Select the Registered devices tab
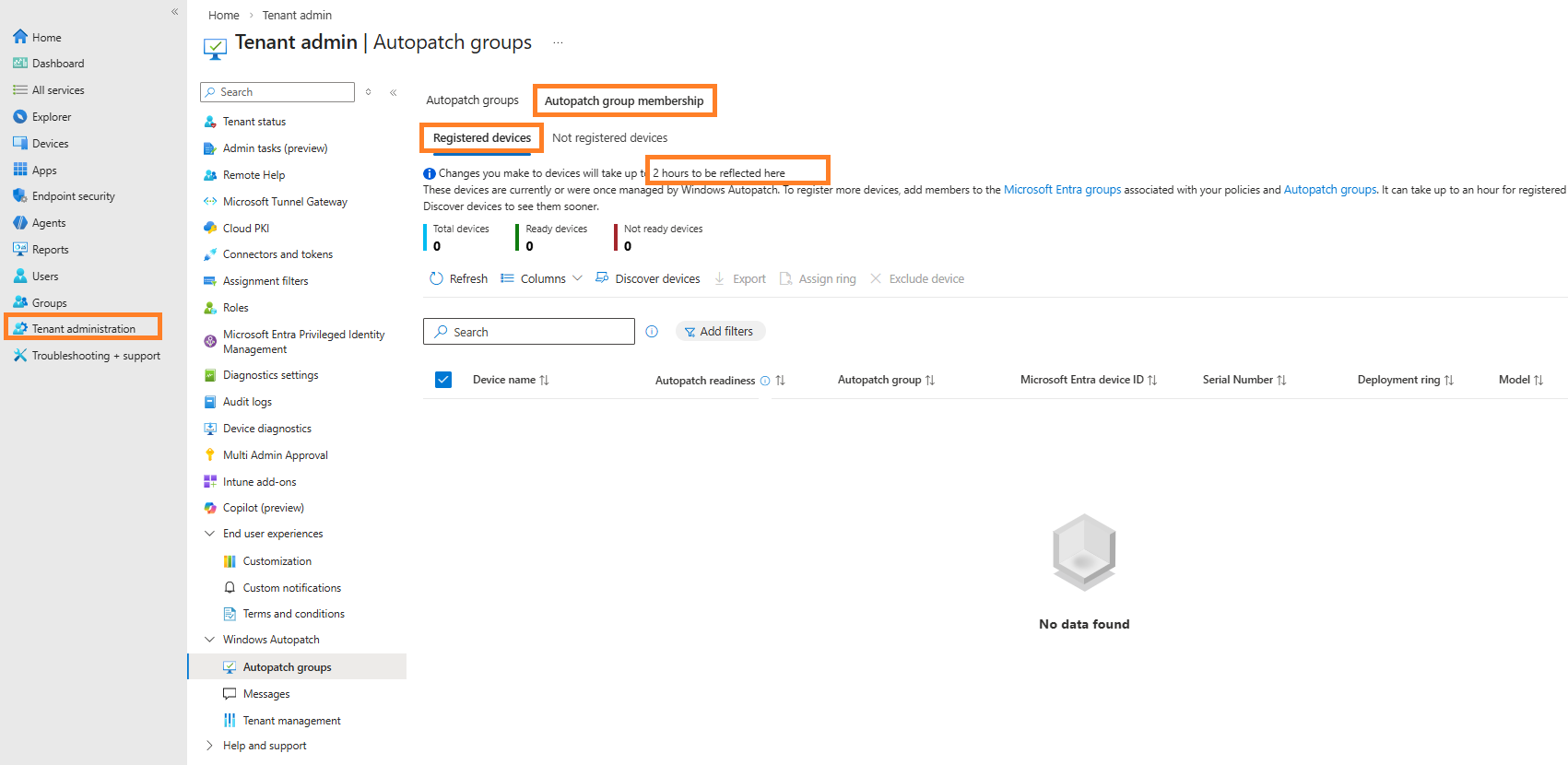 tap(482, 138)
